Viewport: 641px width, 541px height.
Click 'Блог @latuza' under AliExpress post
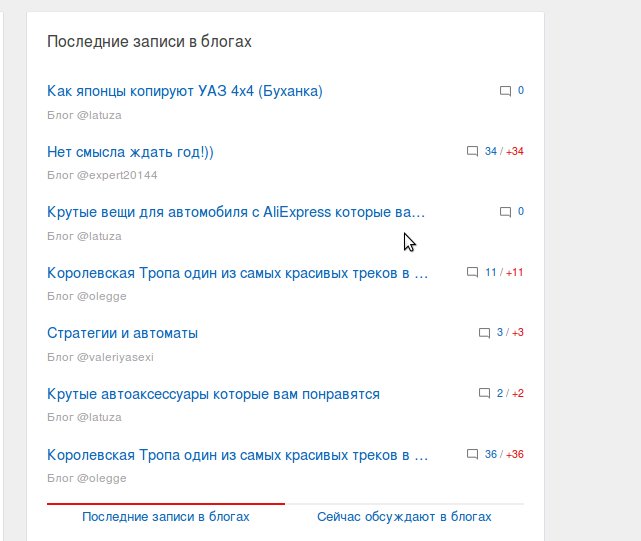click(84, 236)
